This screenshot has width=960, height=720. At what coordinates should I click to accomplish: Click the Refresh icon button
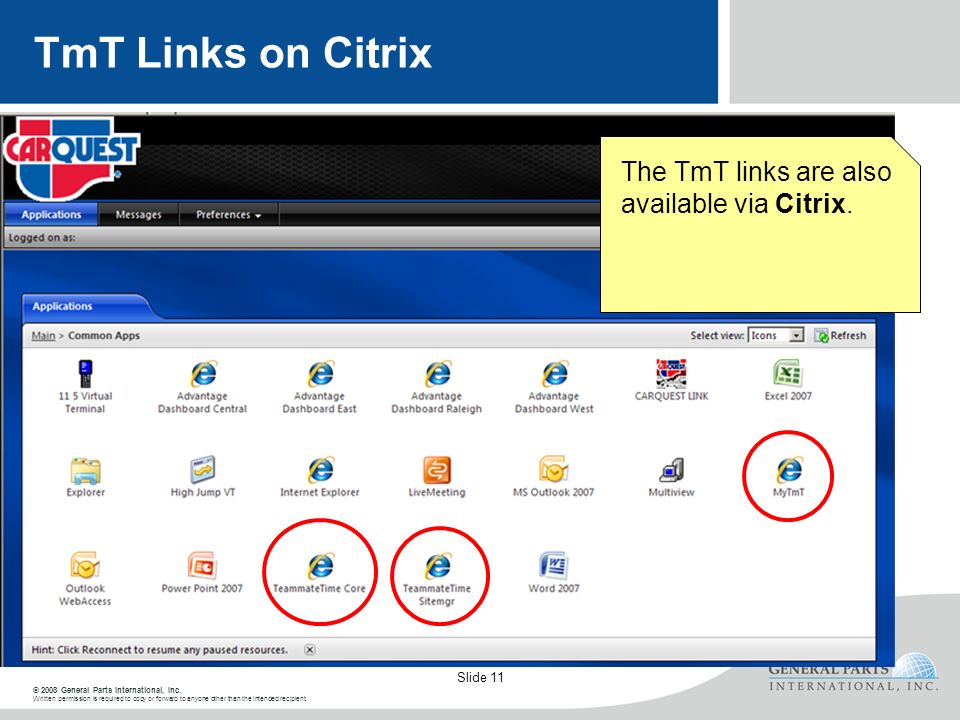point(840,336)
